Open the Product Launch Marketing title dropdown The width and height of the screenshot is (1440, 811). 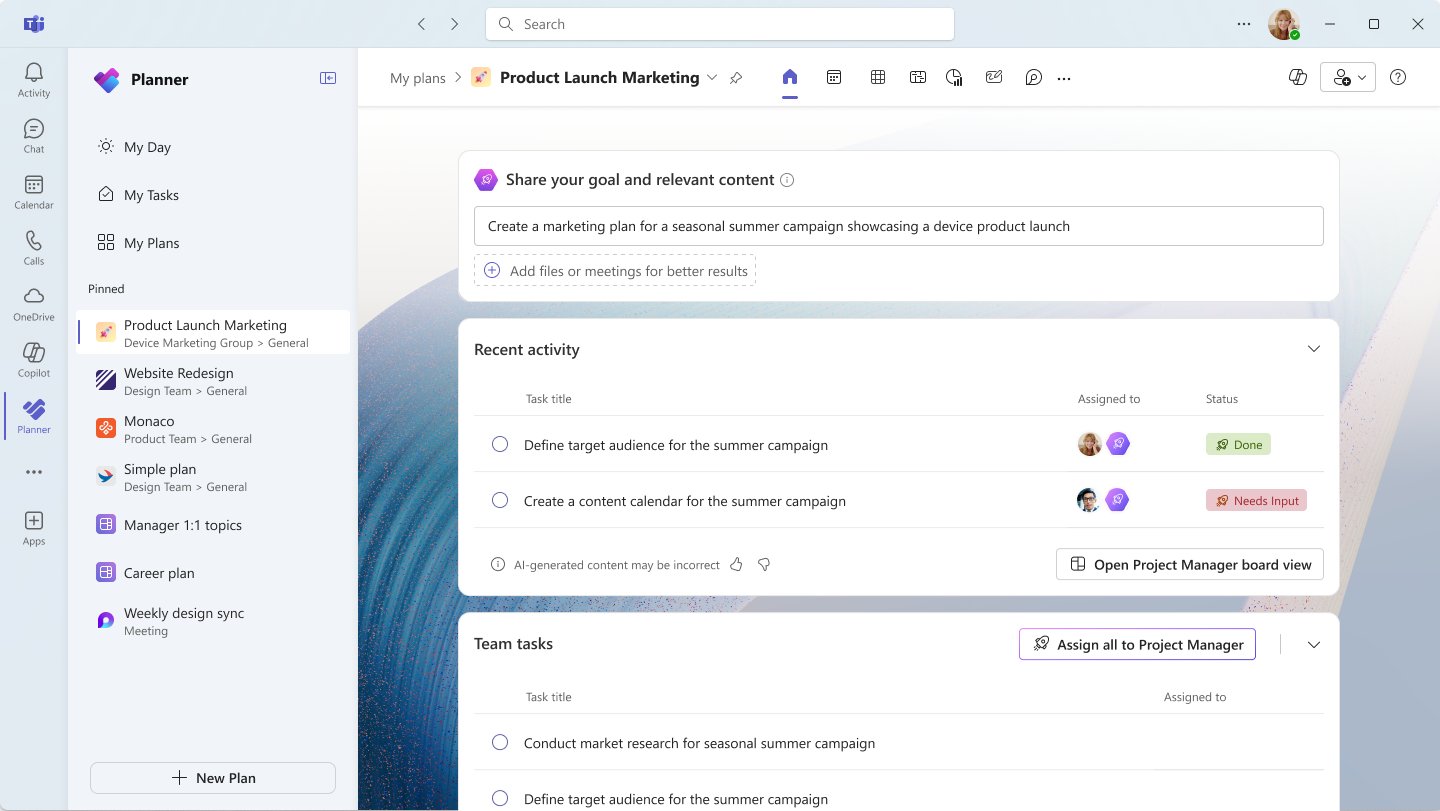(712, 77)
